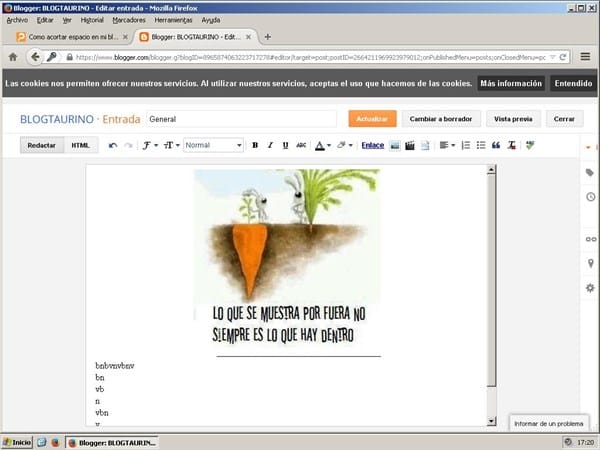This screenshot has width=600, height=450.
Task: Open the text background highlight color picker
Action: [344, 145]
